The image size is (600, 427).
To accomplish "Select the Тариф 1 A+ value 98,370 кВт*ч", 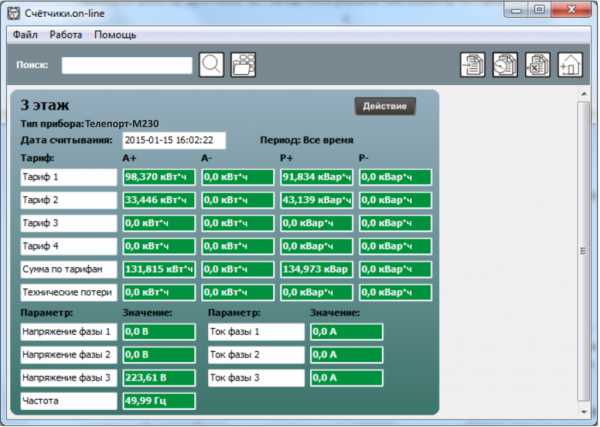I will pos(158,177).
